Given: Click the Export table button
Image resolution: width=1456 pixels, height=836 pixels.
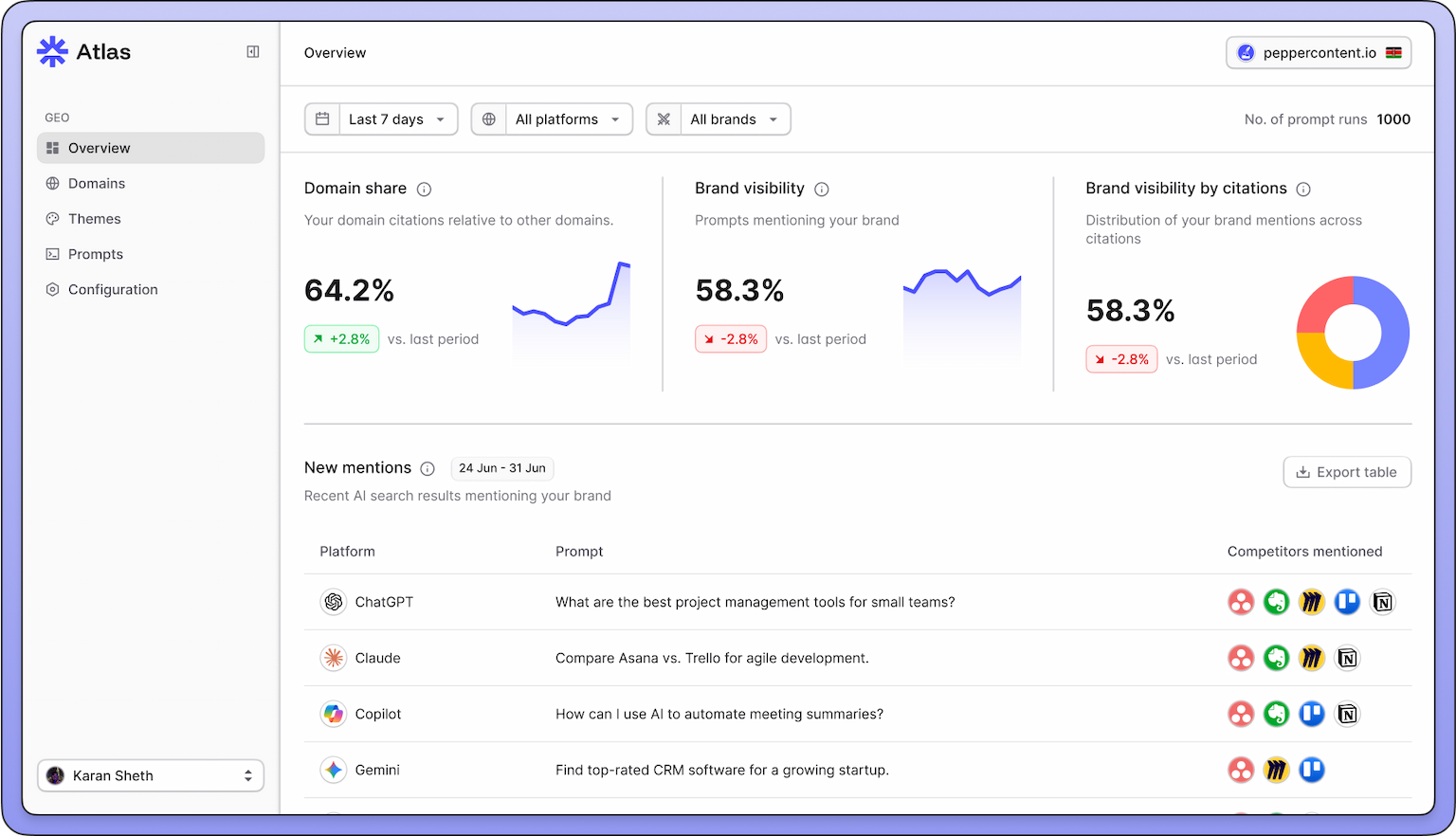Looking at the screenshot, I should pos(1347,471).
